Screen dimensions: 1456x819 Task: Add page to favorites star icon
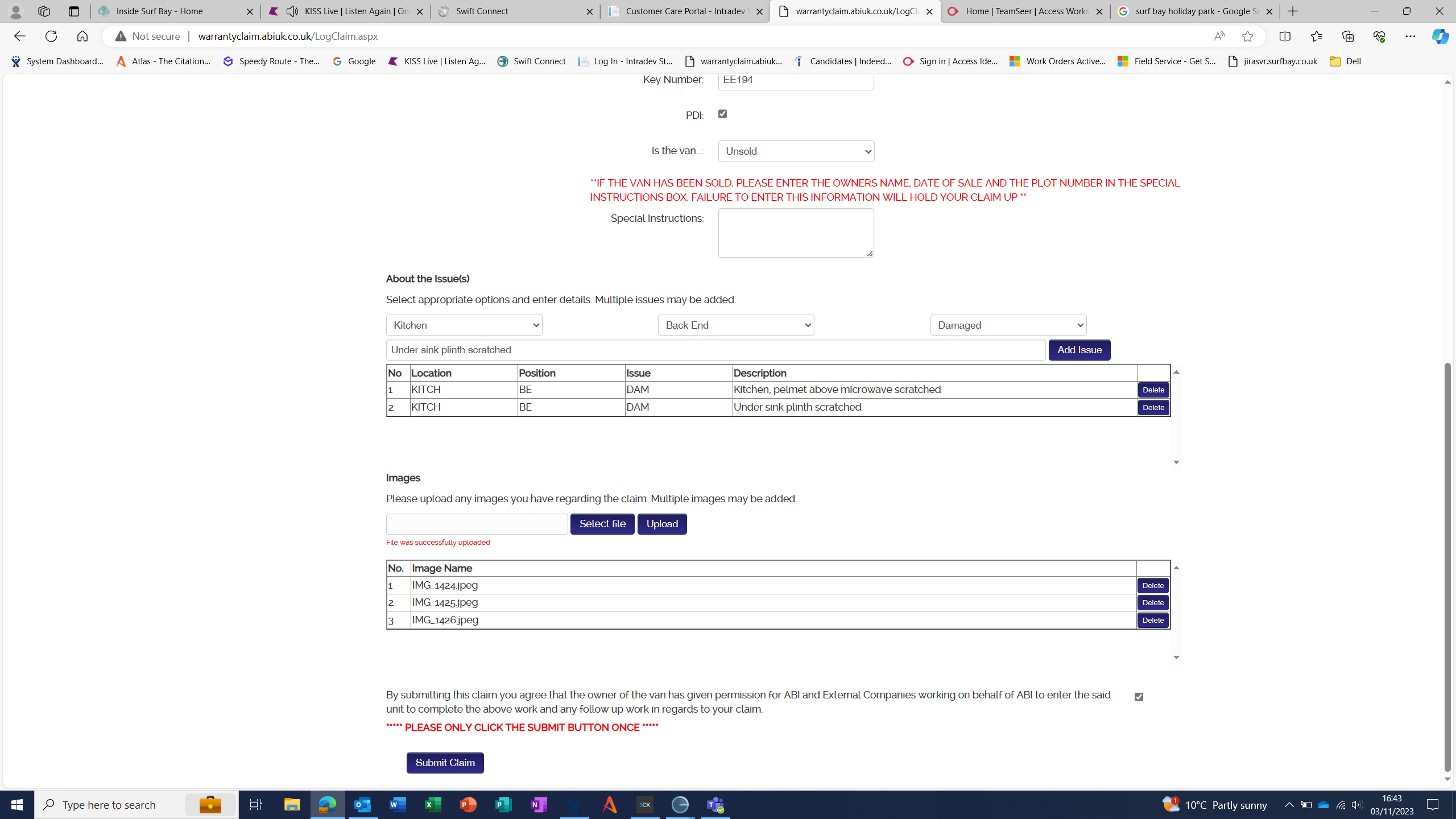click(x=1247, y=36)
